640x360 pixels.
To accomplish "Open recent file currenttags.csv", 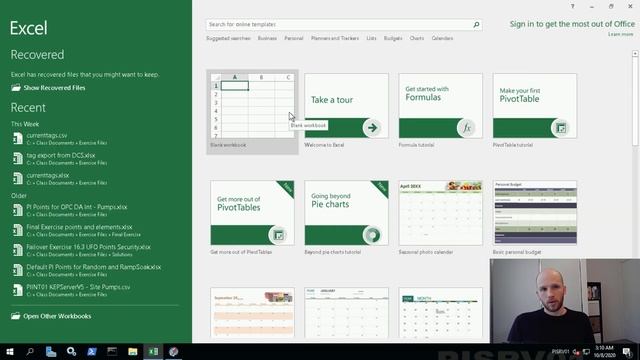I will [60, 139].
